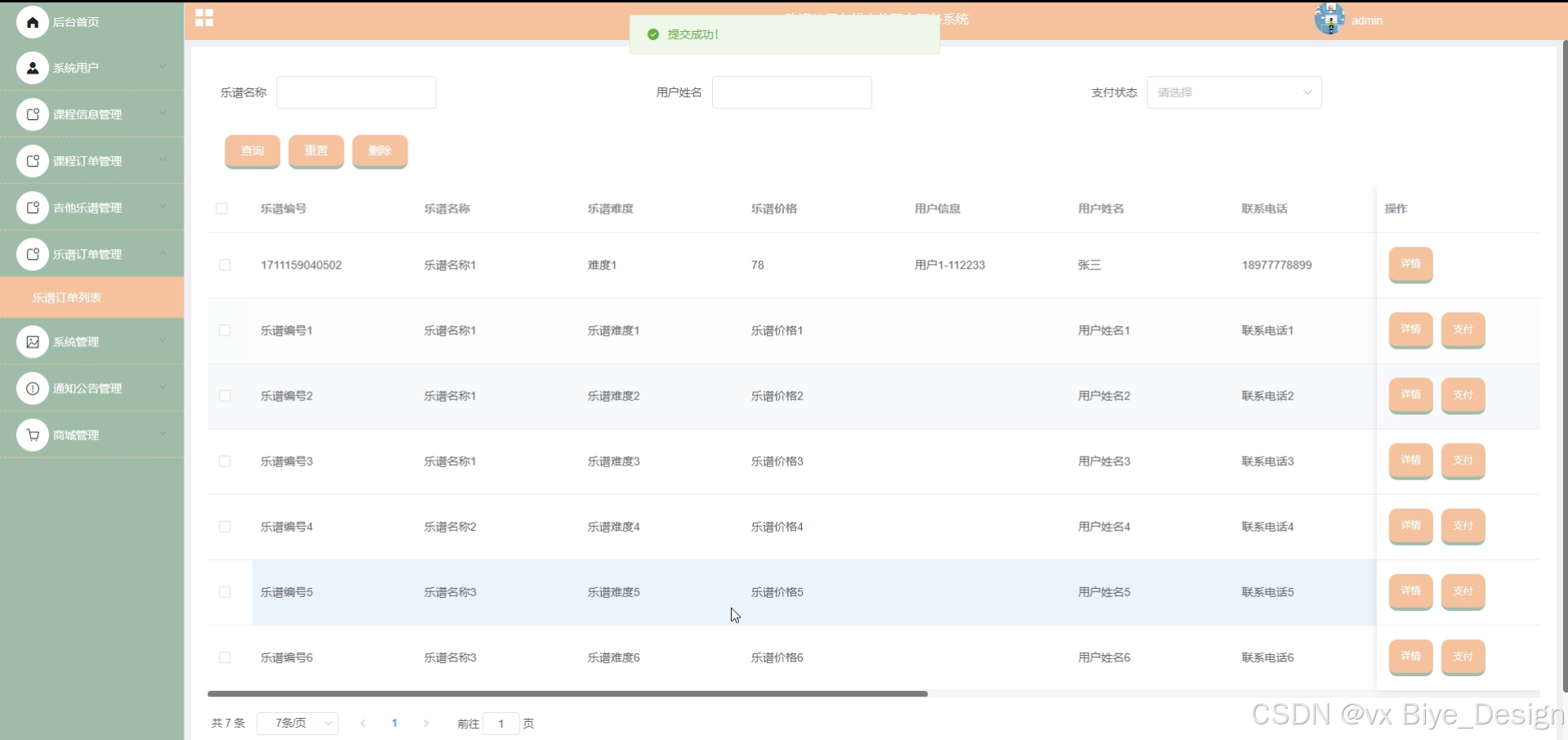Screen dimensions: 1568x740
Task: Open 系统用户 menu item
Action: (x=91, y=68)
